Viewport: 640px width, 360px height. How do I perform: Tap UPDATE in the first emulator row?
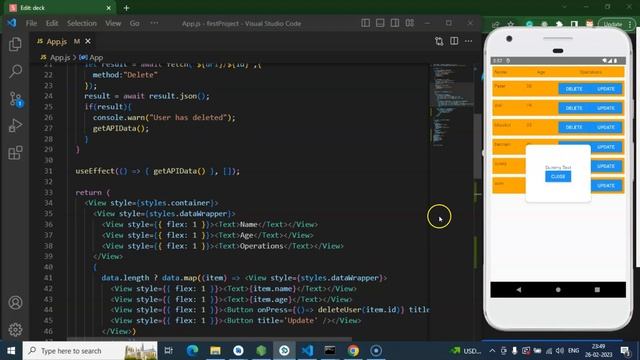tap(606, 89)
